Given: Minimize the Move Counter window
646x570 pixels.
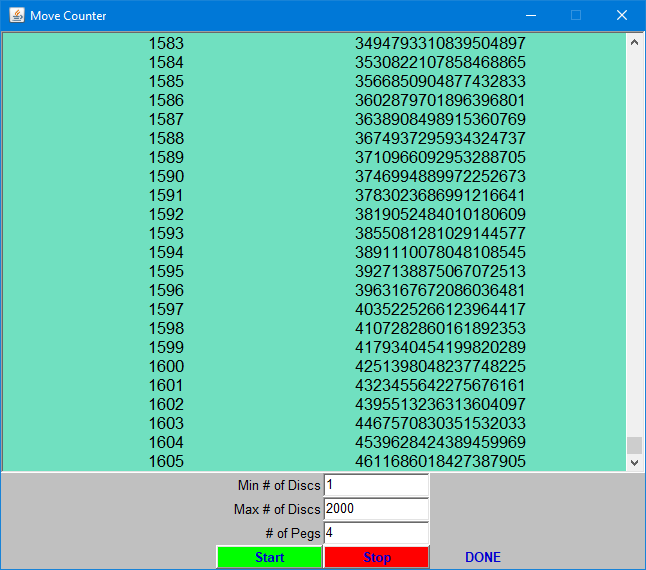Looking at the screenshot, I should [x=530, y=16].
